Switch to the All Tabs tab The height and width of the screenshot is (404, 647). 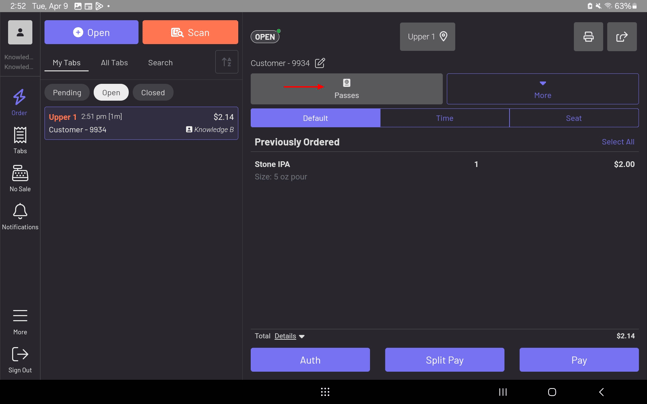[x=114, y=63]
